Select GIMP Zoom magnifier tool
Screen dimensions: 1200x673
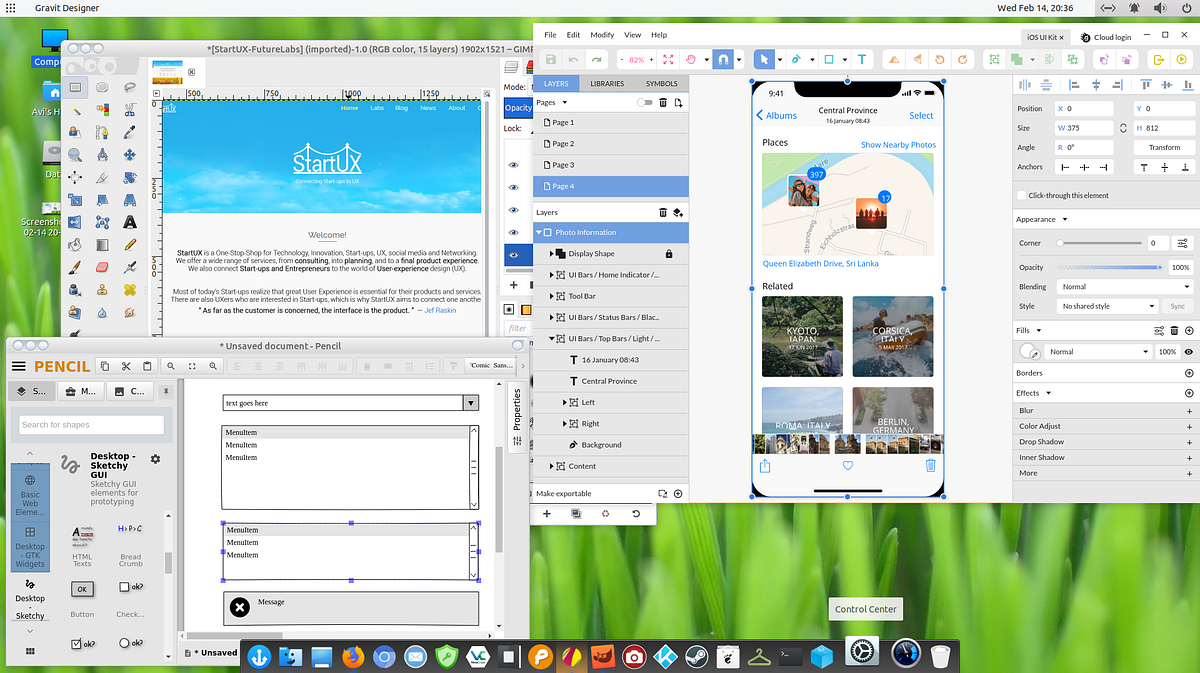pos(76,154)
